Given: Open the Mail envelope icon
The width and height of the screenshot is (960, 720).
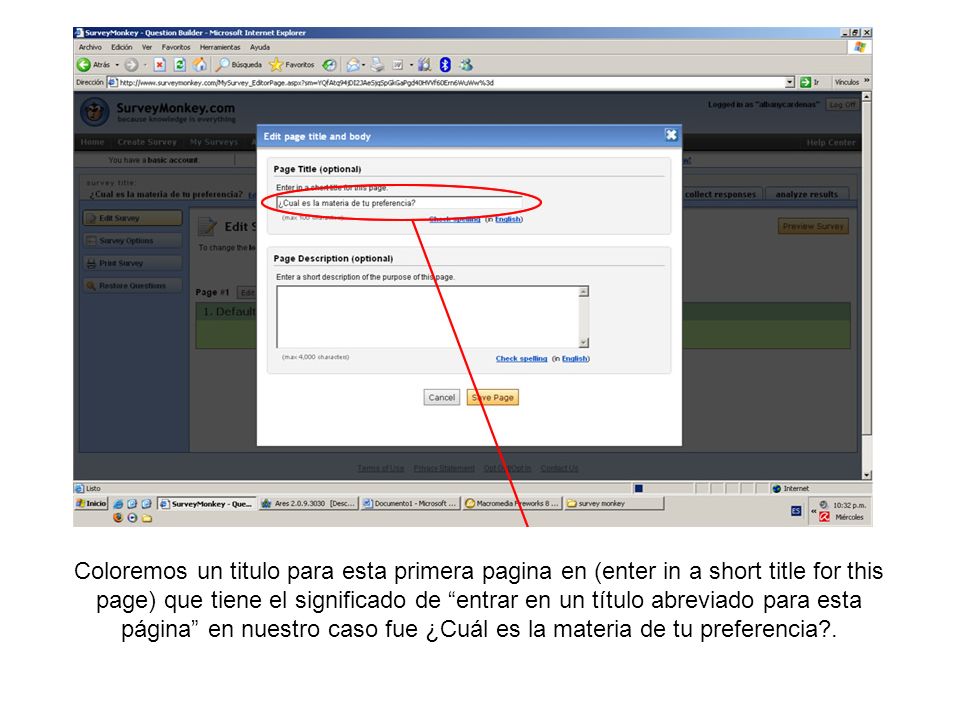Looking at the screenshot, I should tap(353, 64).
